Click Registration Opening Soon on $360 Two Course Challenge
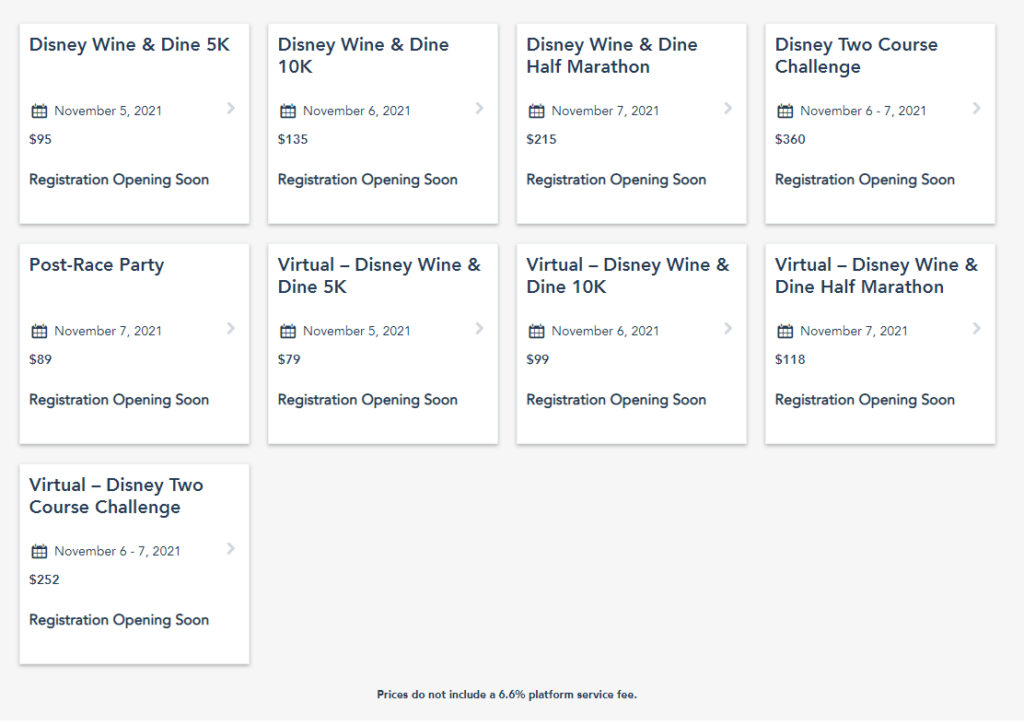 pos(864,180)
